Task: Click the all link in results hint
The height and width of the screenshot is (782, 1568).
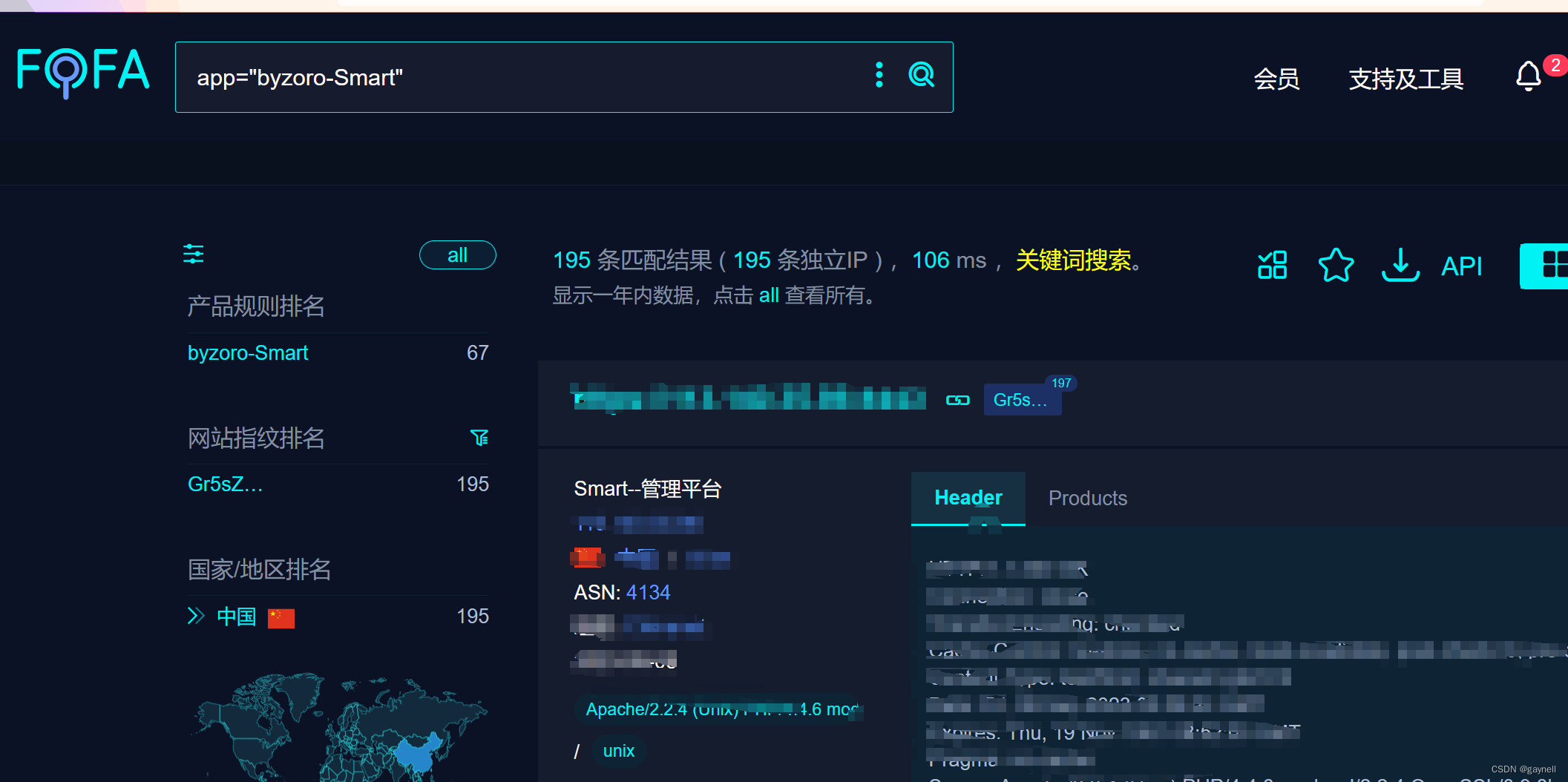Action: click(769, 295)
